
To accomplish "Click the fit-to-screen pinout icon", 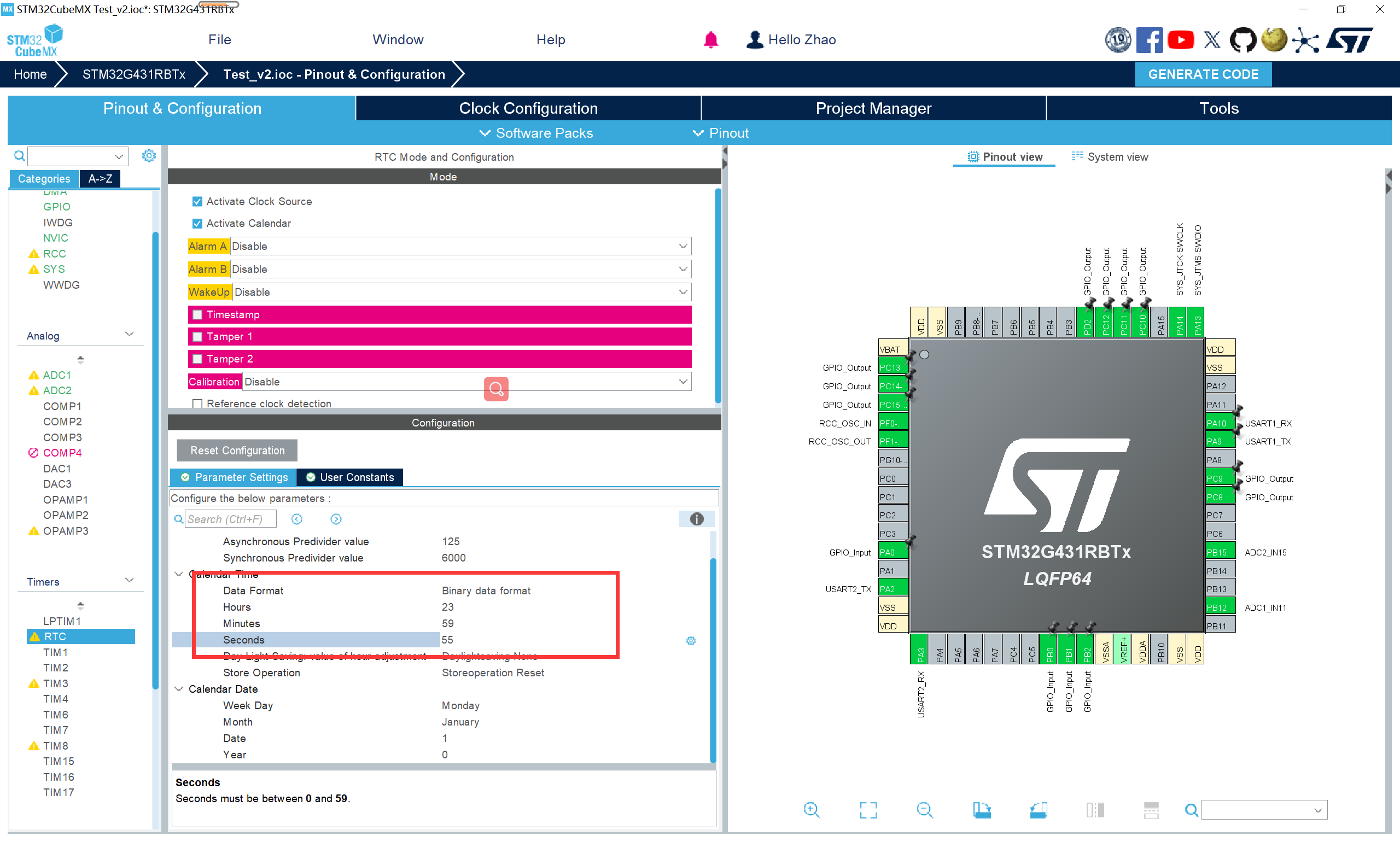I will click(x=868, y=810).
